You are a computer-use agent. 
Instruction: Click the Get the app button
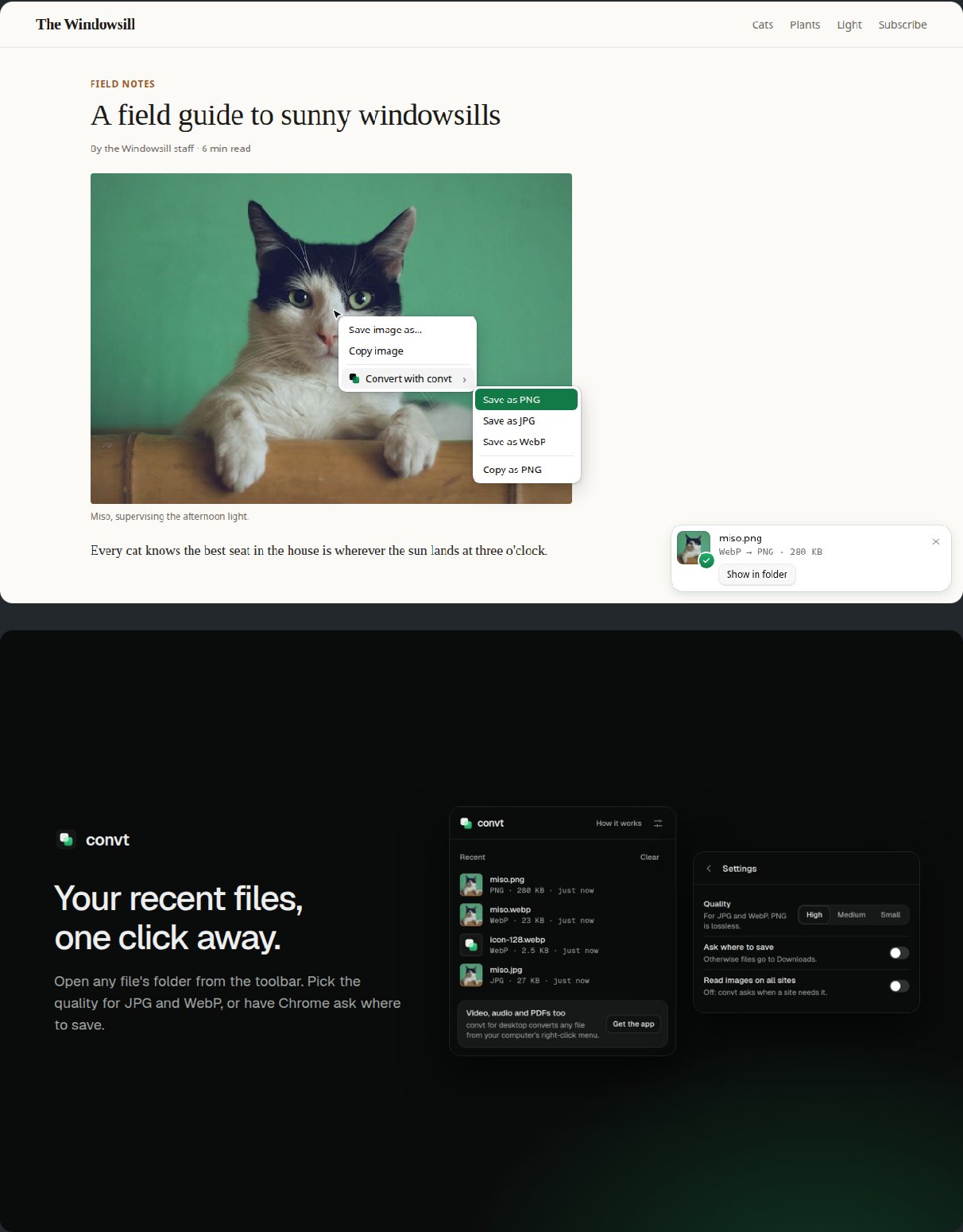click(633, 1025)
